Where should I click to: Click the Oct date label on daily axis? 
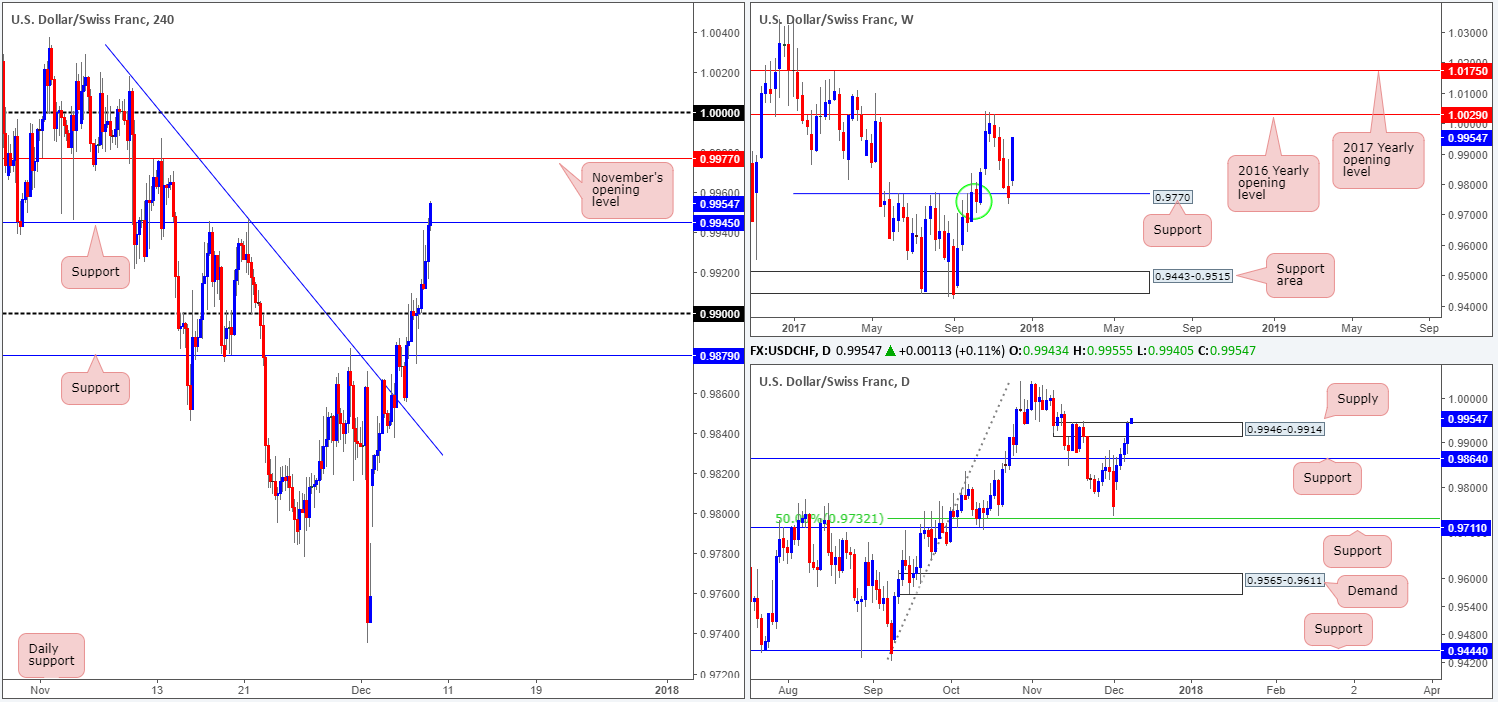[x=951, y=690]
